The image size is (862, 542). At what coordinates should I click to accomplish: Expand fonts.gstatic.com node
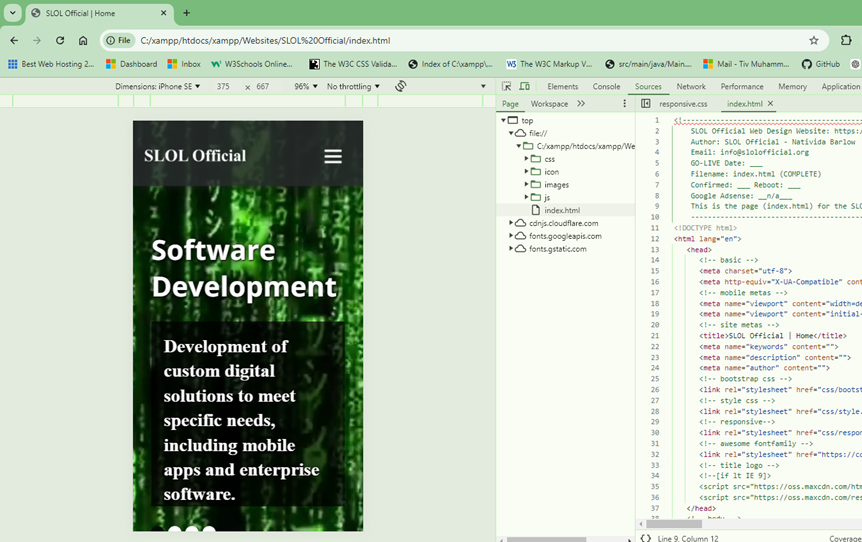point(511,248)
